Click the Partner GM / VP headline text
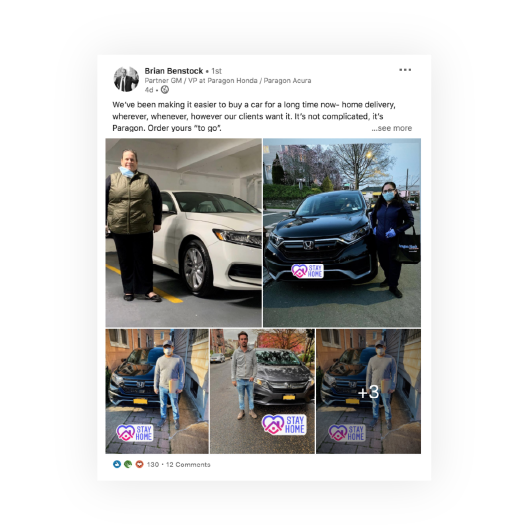Screen dimensions: 531x531 tap(228, 81)
